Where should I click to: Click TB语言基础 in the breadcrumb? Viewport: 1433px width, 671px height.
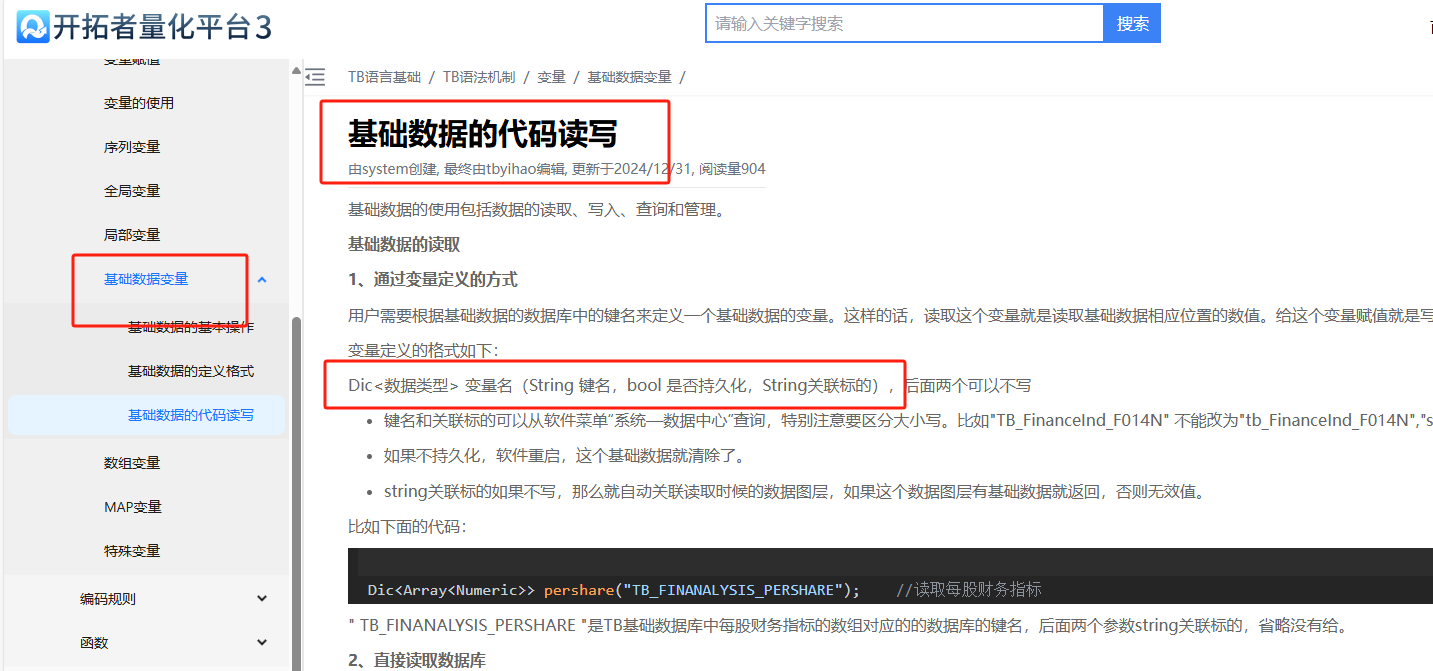(385, 77)
